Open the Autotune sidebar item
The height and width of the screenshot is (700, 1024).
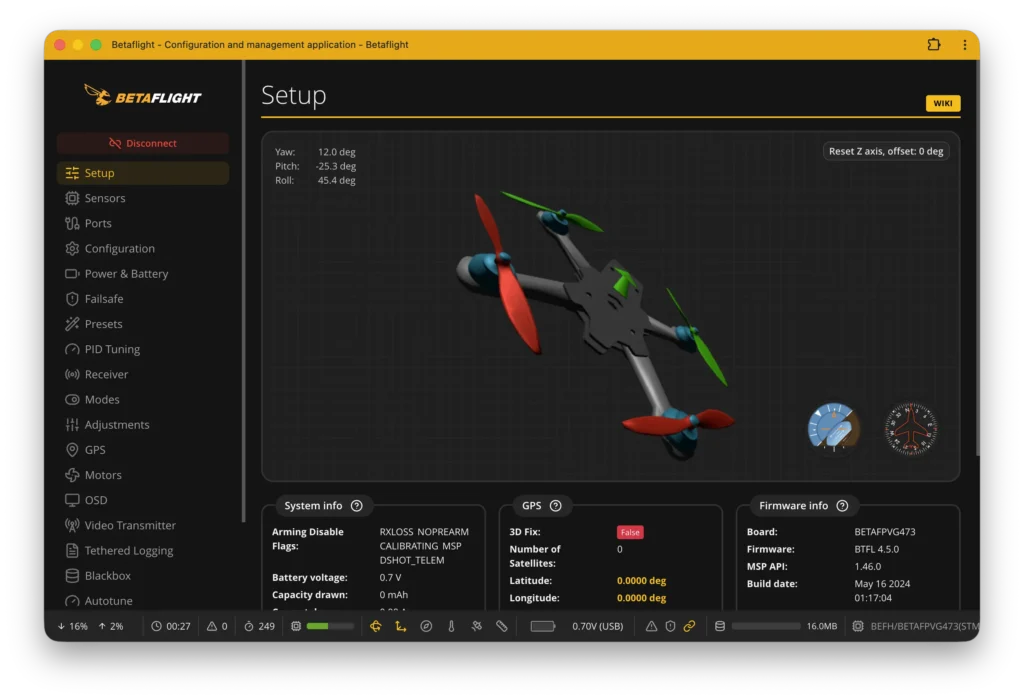tap(142, 600)
